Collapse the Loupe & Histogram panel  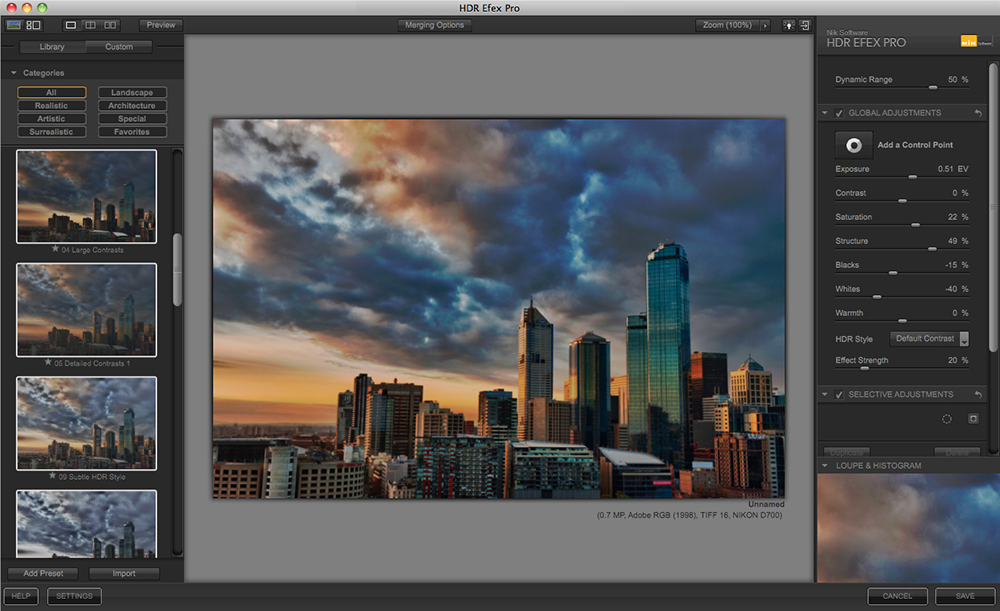coord(826,466)
